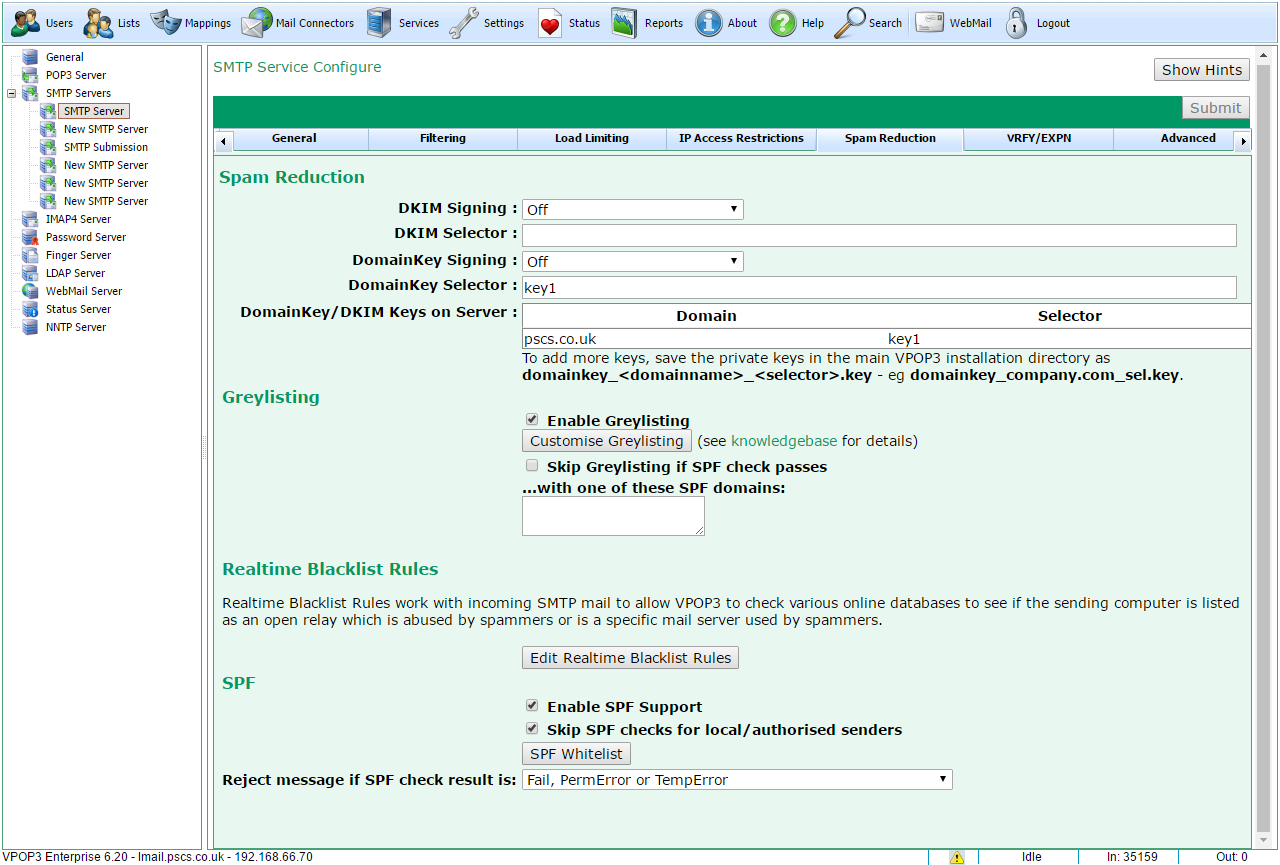This screenshot has height=865, width=1280.
Task: Toggle the Enable Greylisting checkbox
Action: (x=532, y=420)
